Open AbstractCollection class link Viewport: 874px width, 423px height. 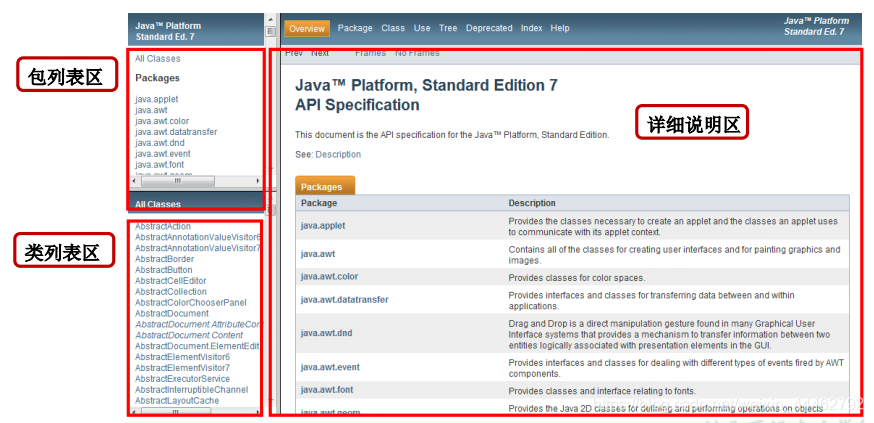coord(171,291)
